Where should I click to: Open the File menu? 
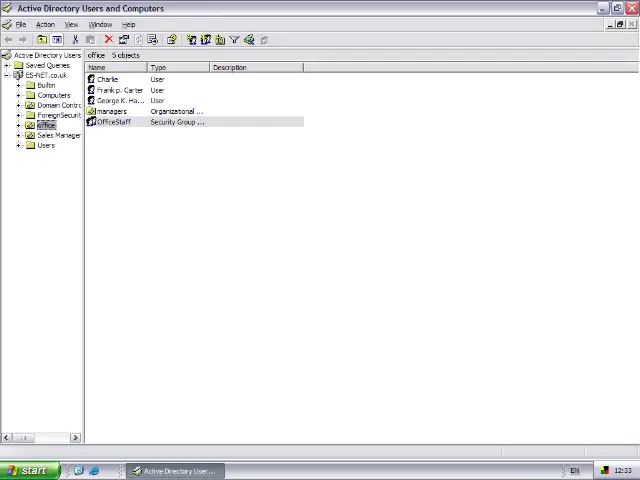[21, 24]
